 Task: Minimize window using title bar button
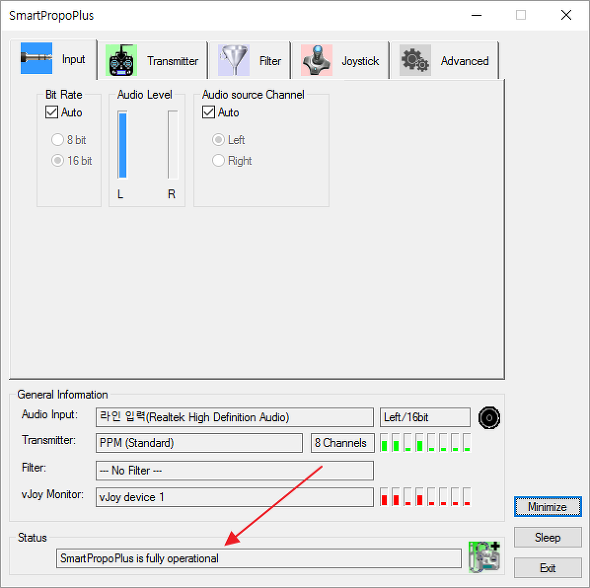pos(477,15)
